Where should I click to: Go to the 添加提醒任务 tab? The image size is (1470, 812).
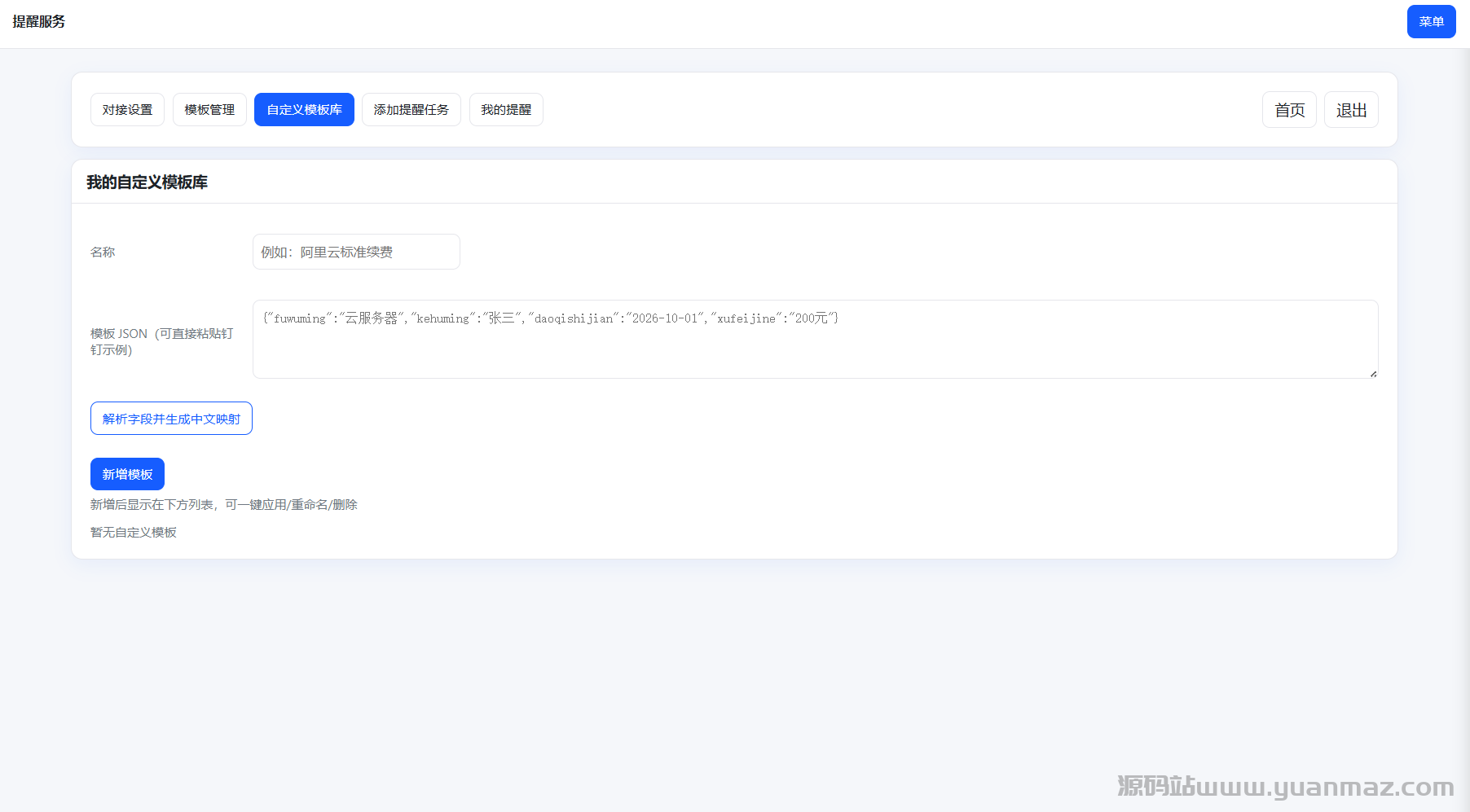pyautogui.click(x=411, y=110)
